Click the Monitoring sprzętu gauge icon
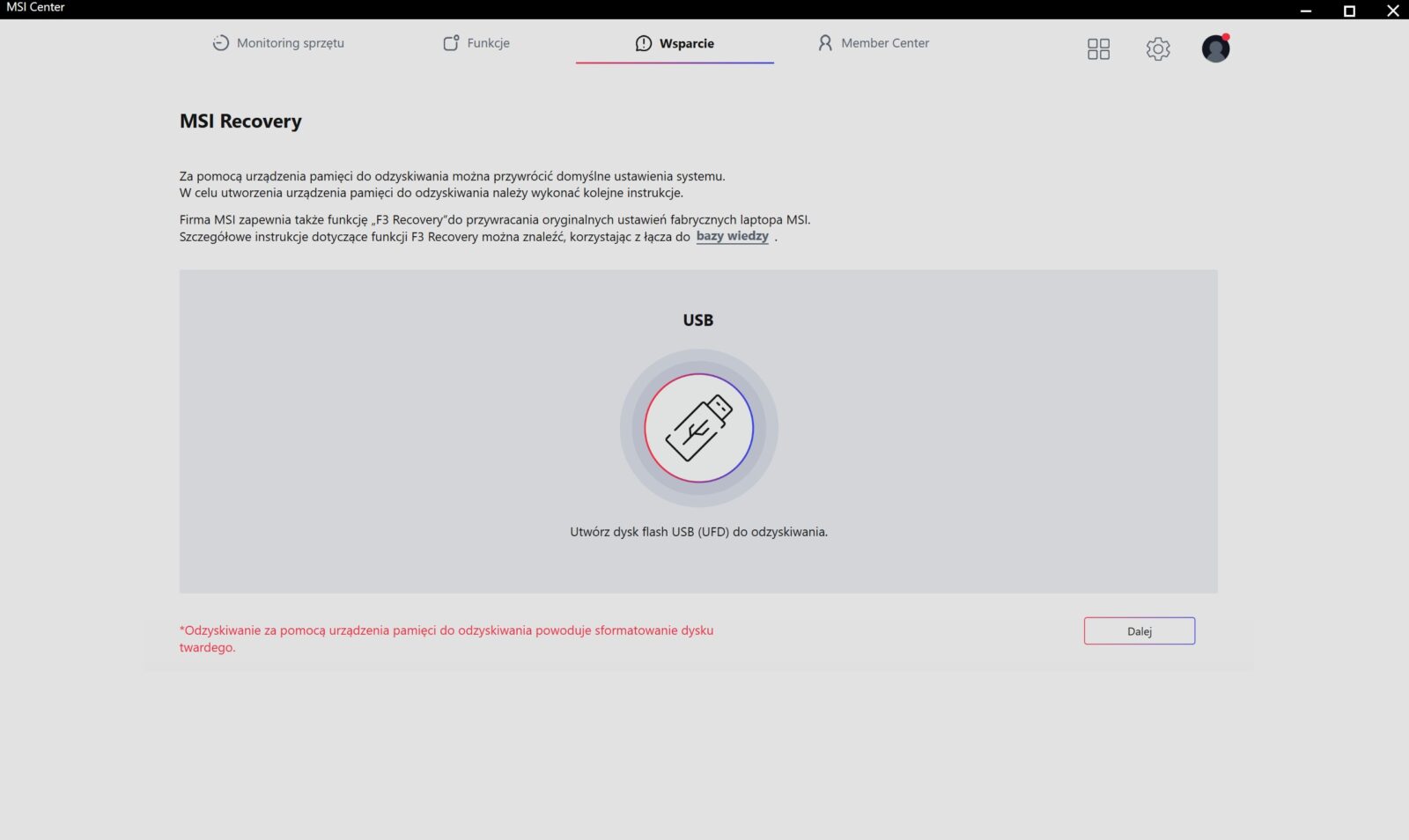Screen dimensions: 1409x840 click(x=220, y=43)
